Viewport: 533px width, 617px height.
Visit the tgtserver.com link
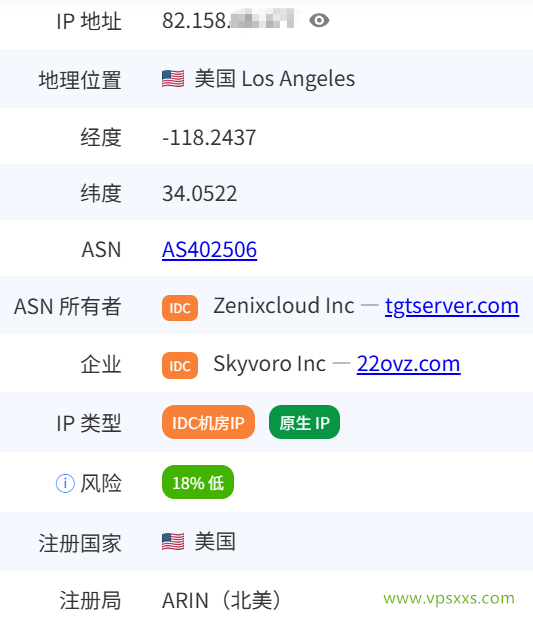pyautogui.click(x=452, y=306)
